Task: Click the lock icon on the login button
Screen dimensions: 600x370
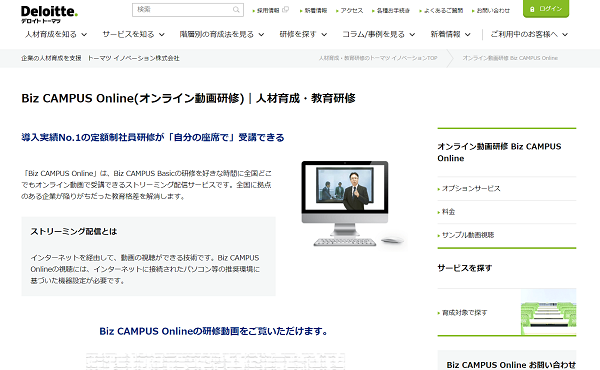Action: (x=532, y=9)
